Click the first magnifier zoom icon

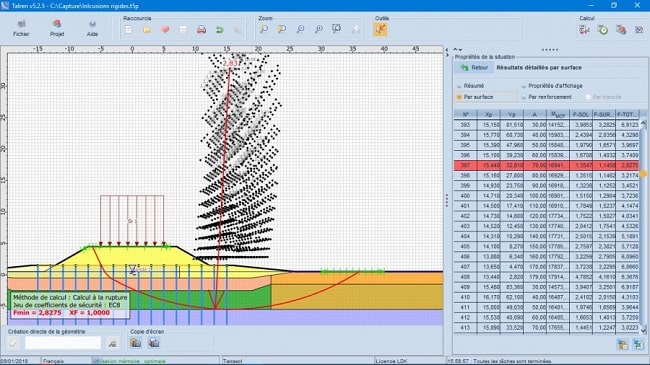tap(264, 29)
